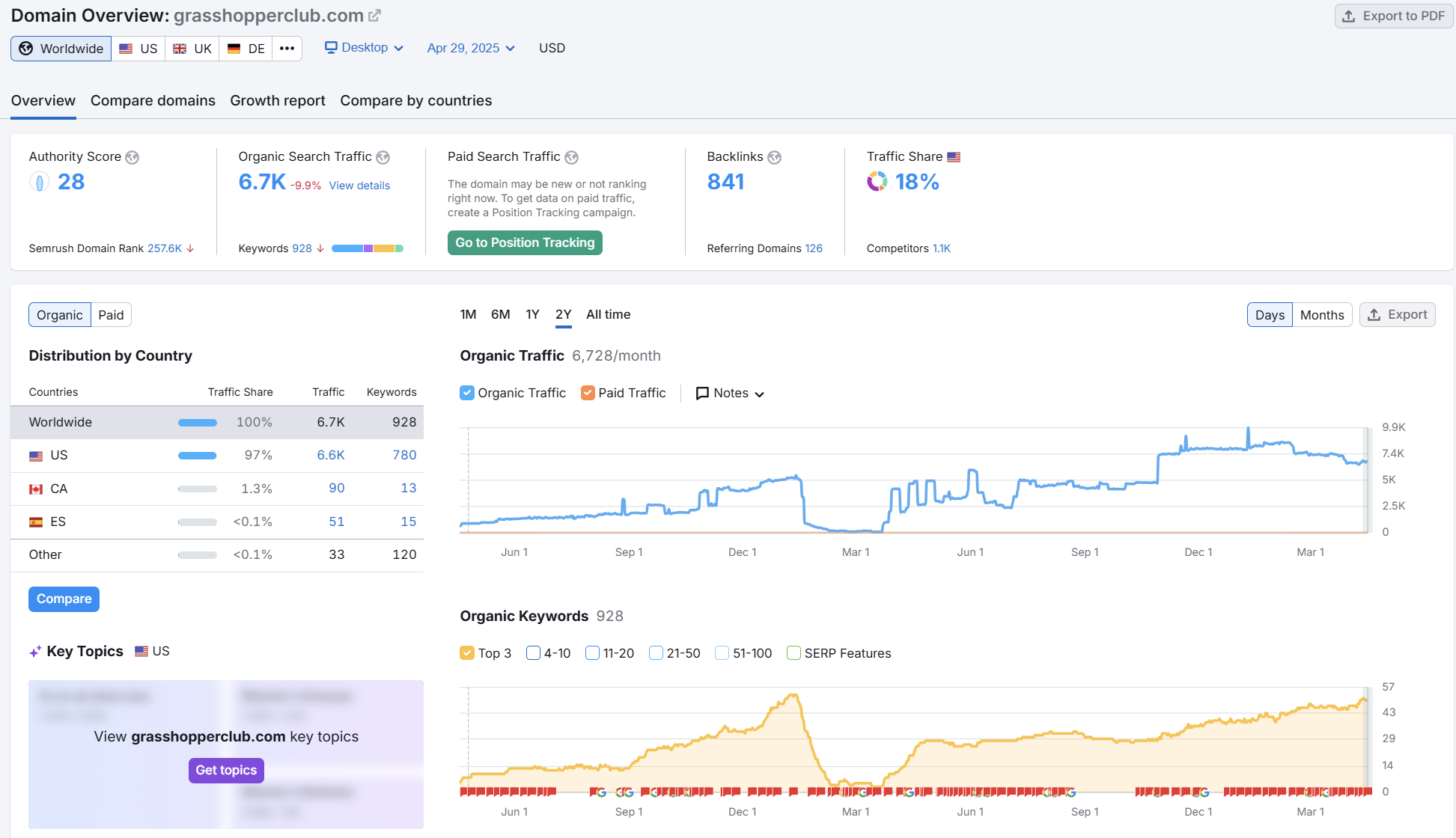Viewport: 1456px width, 838px height.
Task: Uncheck the Paid Traffic checkbox
Action: [588, 393]
